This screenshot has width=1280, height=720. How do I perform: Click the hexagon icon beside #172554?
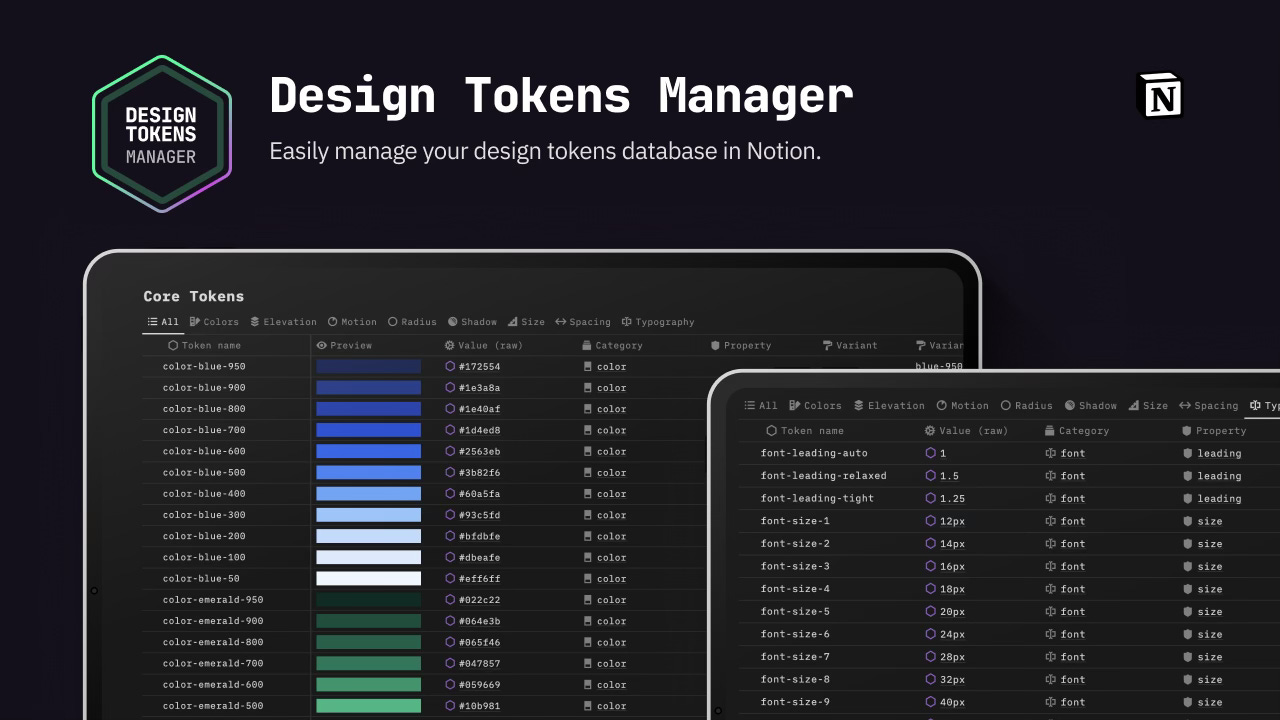click(x=450, y=366)
